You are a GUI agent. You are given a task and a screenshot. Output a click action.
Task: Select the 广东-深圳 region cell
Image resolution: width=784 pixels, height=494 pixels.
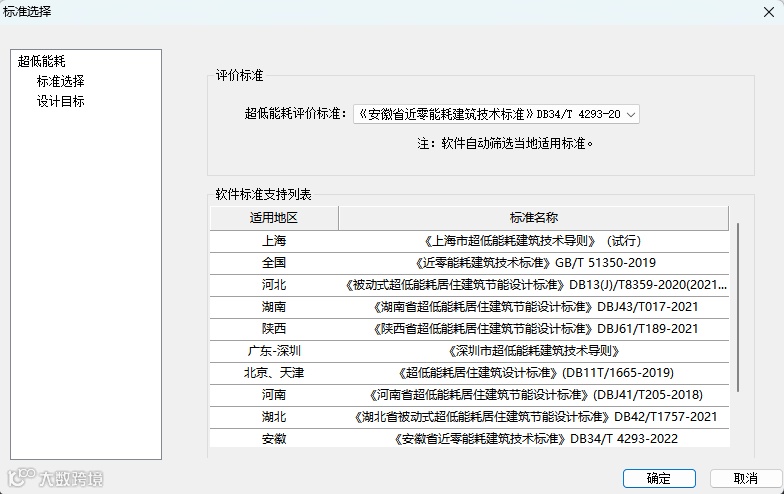[x=274, y=351]
